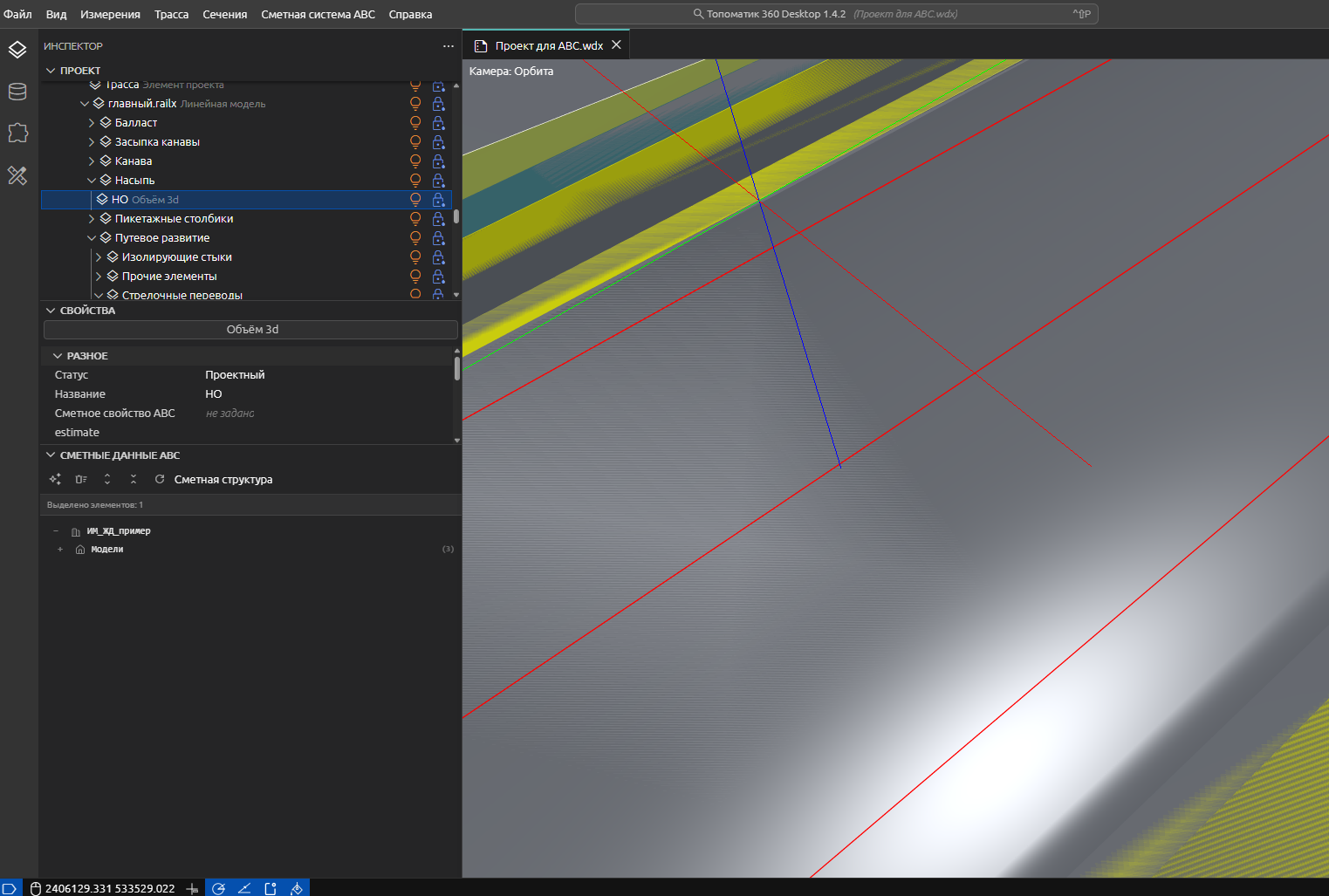Click the lock icon for главный.railx

pos(438,104)
